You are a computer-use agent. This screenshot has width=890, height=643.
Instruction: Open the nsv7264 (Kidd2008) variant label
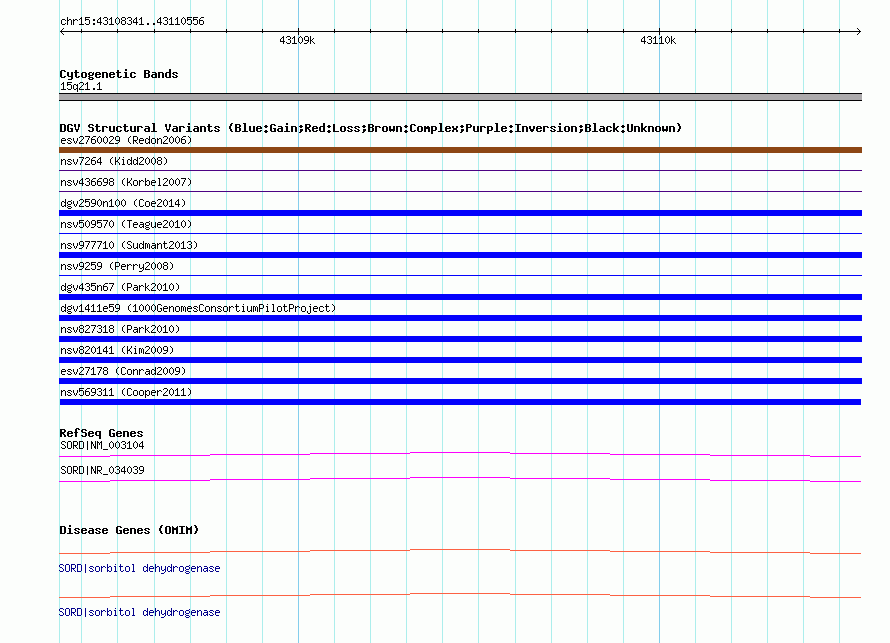pos(114,161)
